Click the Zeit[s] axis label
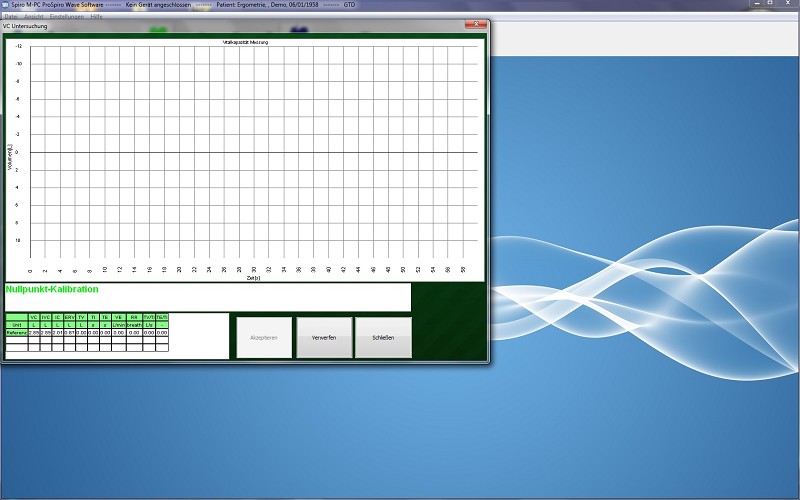 coord(253,278)
